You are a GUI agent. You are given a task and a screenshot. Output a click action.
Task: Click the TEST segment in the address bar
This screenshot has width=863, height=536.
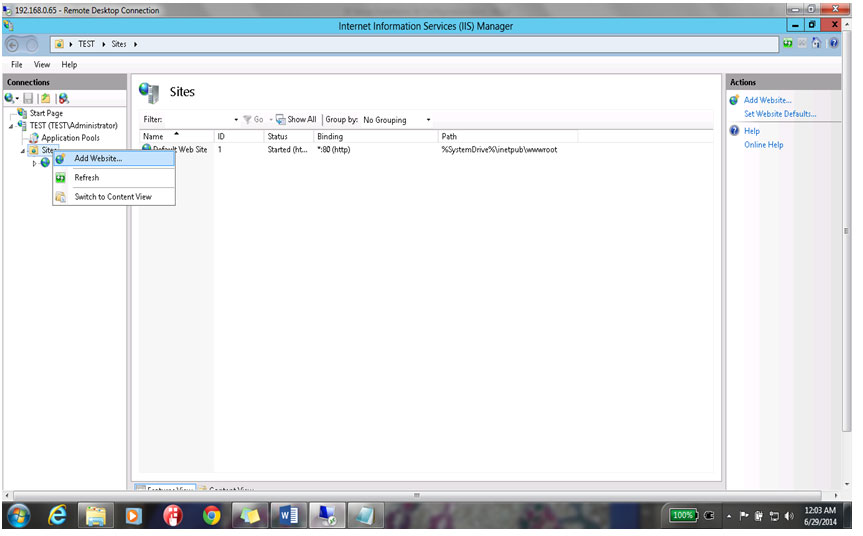click(86, 44)
